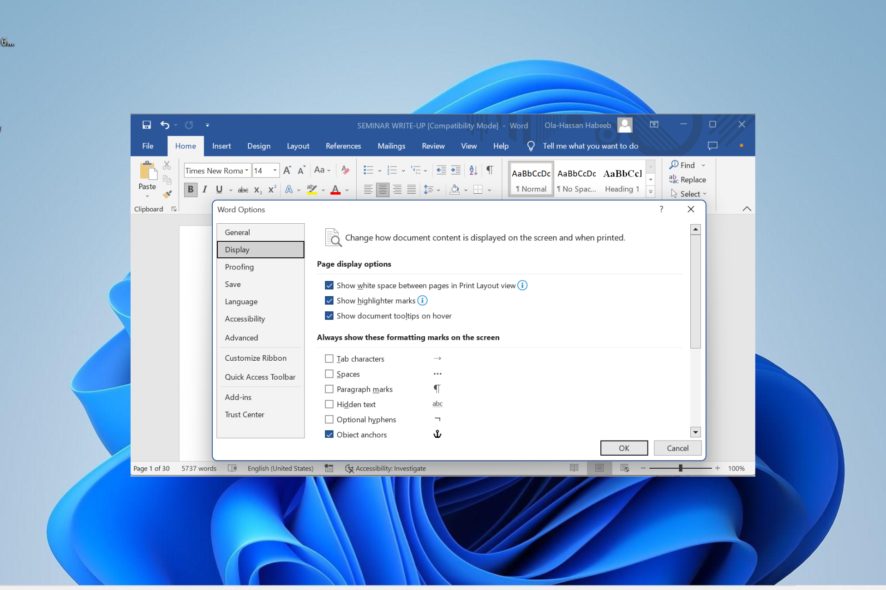This screenshot has height=590, width=886.
Task: Click the Undo arrow icon
Action: tap(165, 125)
